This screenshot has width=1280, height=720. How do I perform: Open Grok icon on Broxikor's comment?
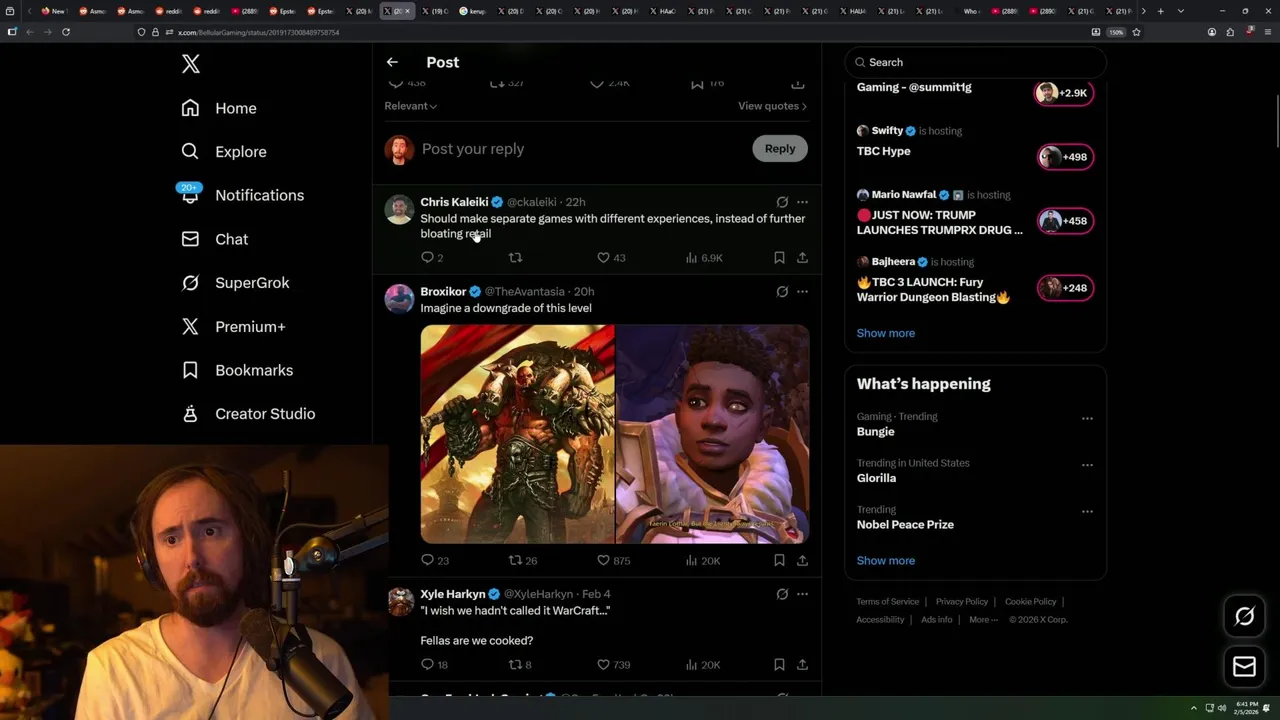(782, 292)
